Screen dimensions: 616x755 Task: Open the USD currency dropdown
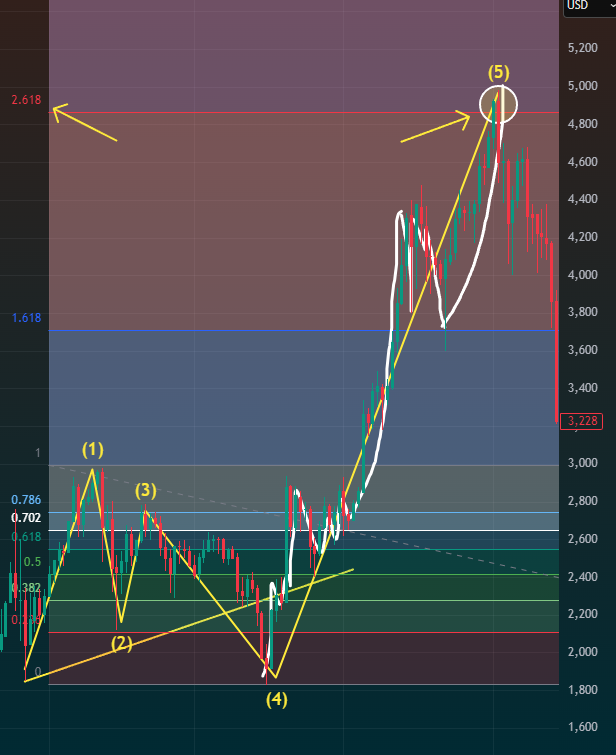590,6
